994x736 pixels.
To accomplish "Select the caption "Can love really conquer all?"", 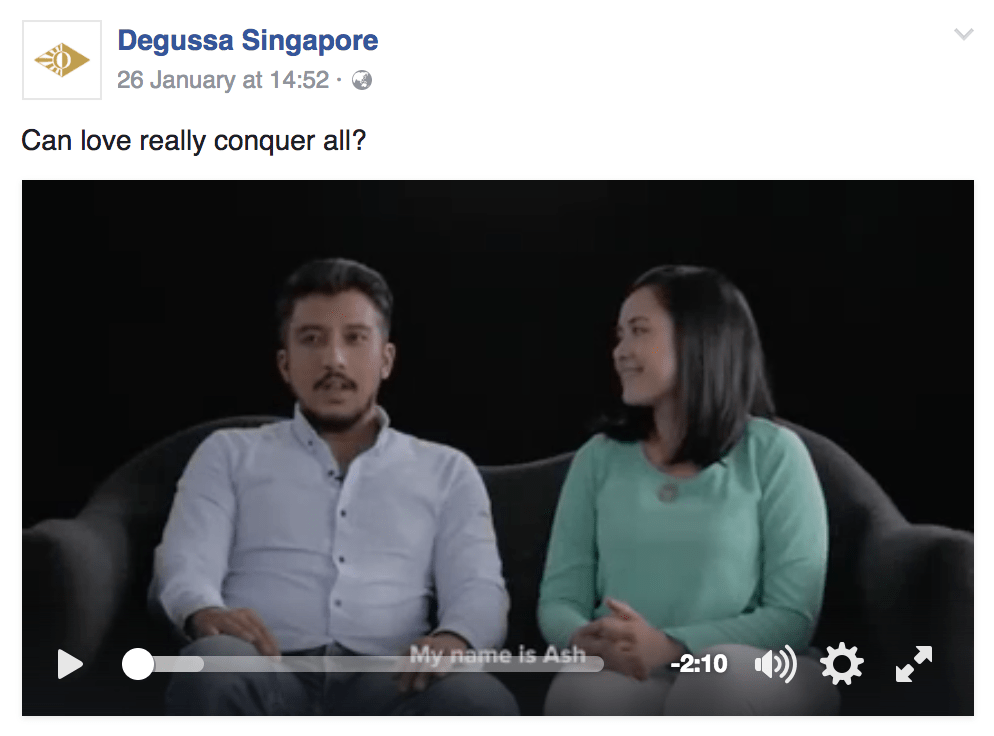I will coord(194,141).
